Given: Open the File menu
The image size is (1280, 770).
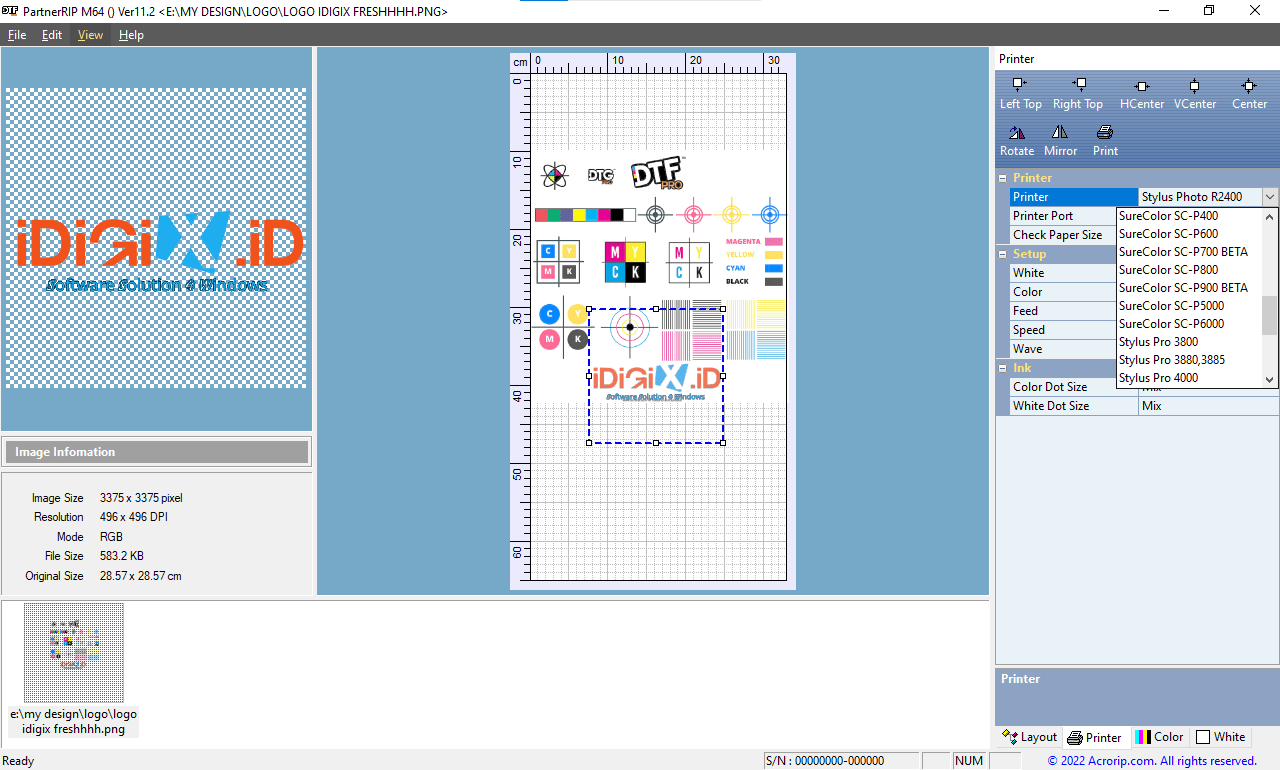Looking at the screenshot, I should [x=17, y=35].
